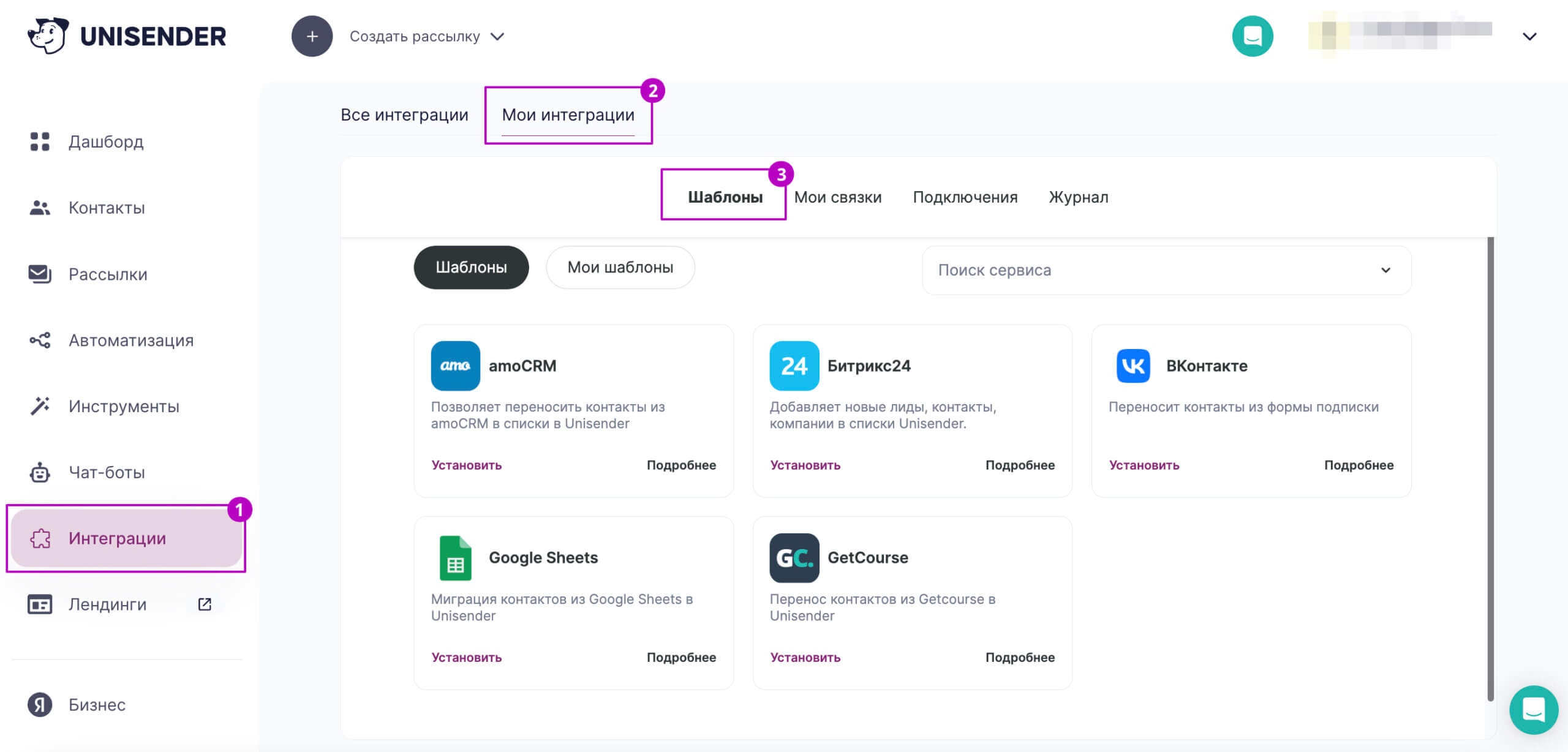Click the VKontakte logo icon
The width and height of the screenshot is (1568, 752).
coord(1133,366)
